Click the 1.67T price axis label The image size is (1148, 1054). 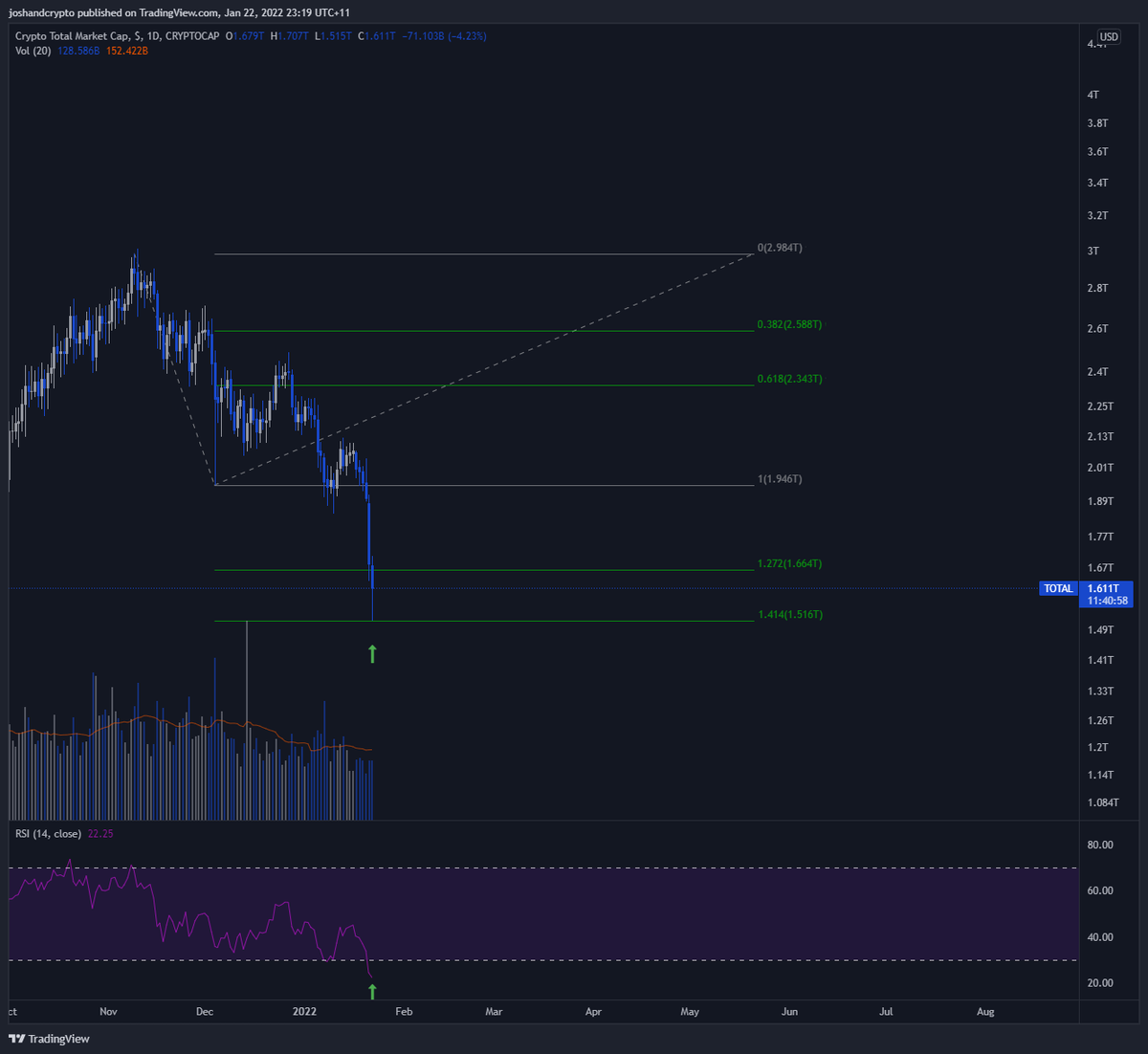click(x=1100, y=568)
